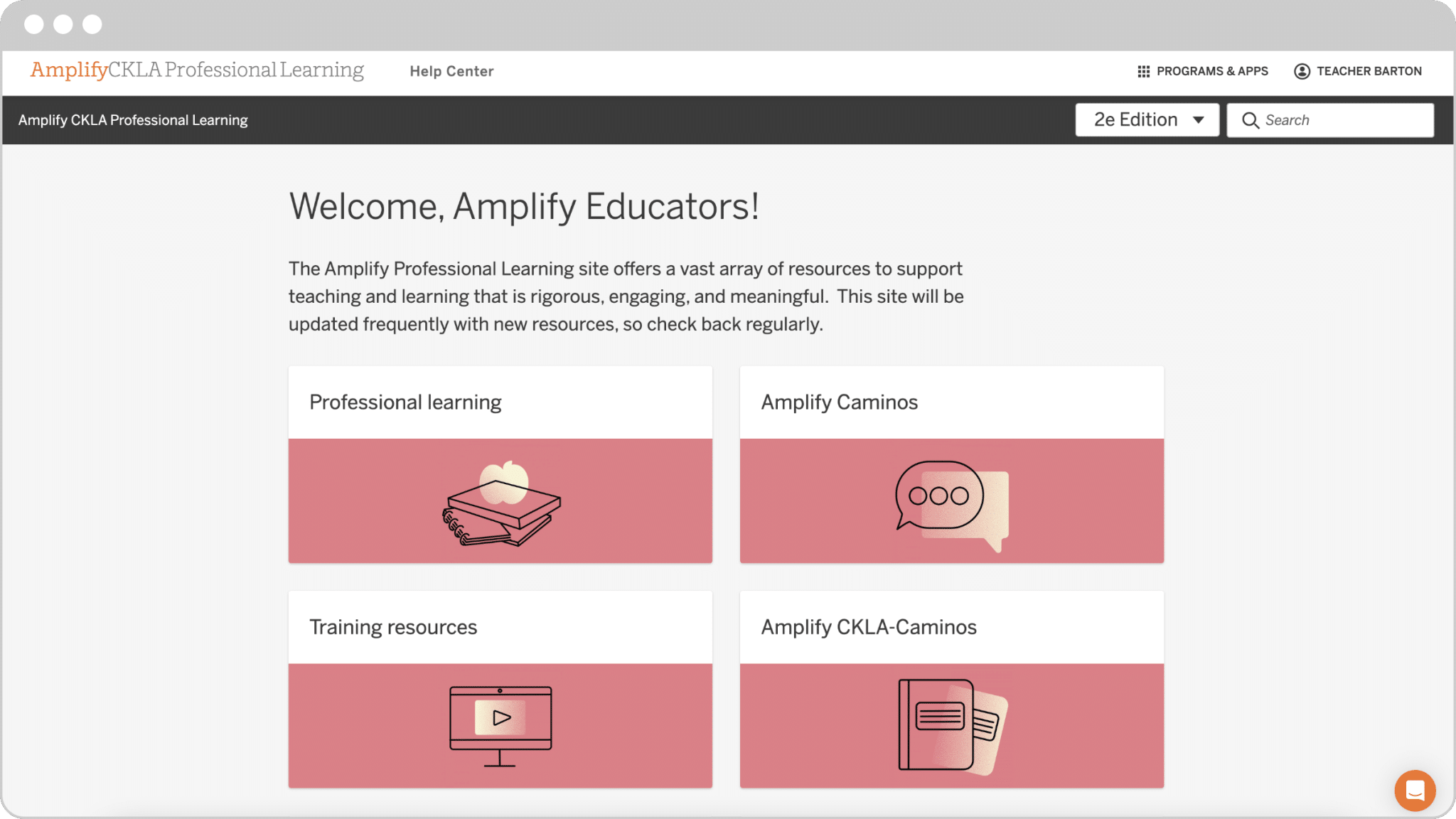
Task: Expand the edition selector menu
Action: [1147, 119]
